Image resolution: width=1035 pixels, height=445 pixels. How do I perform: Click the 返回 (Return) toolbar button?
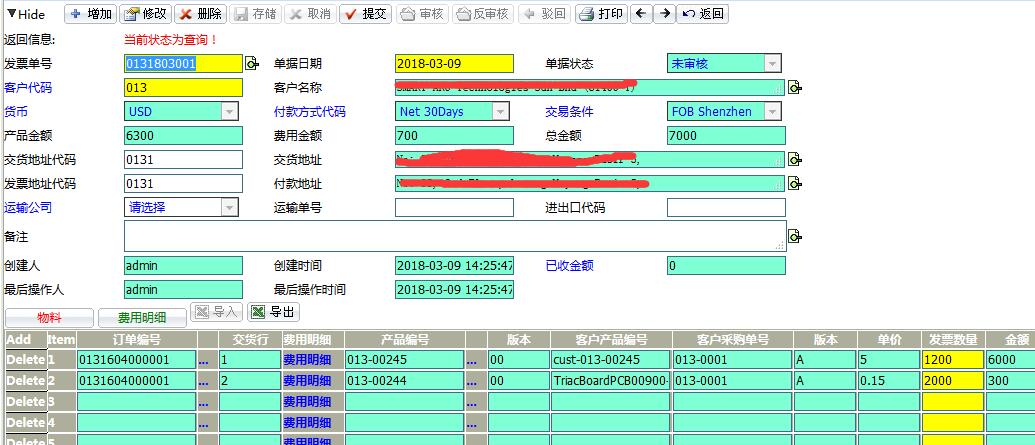point(703,14)
